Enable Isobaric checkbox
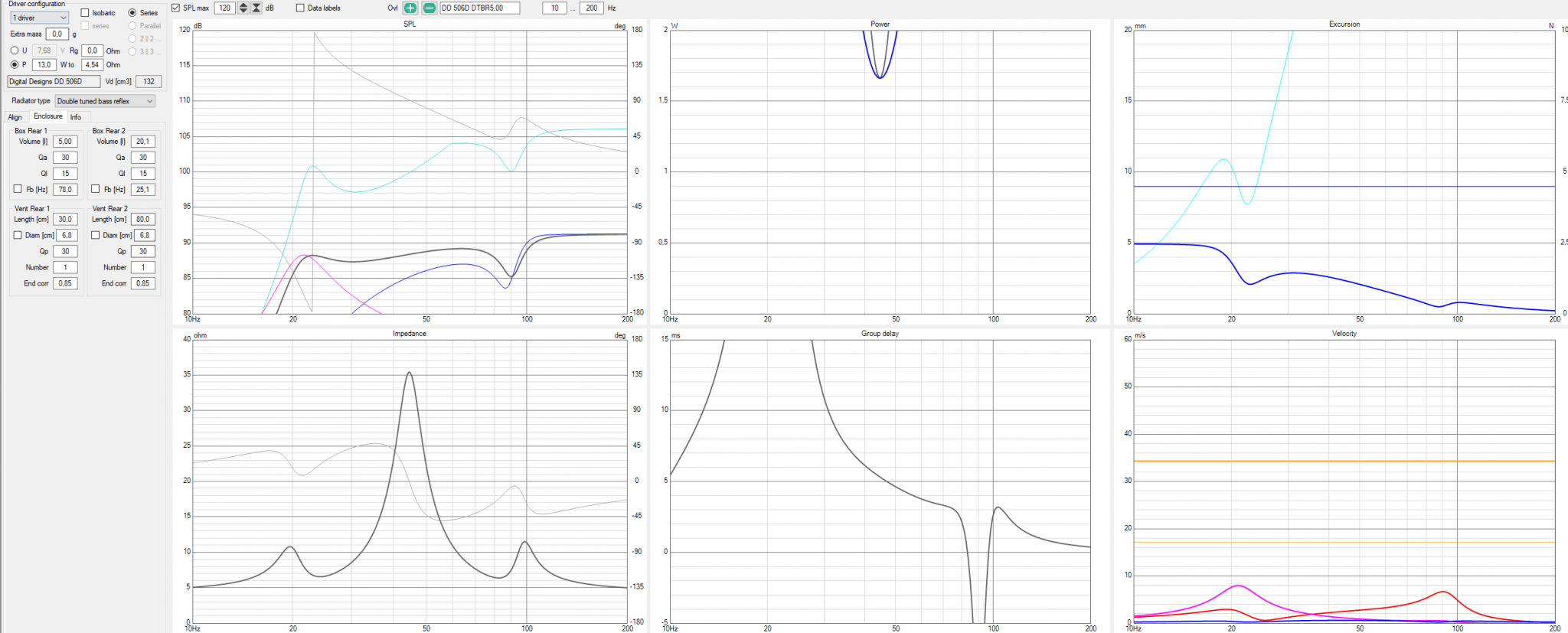 point(85,13)
